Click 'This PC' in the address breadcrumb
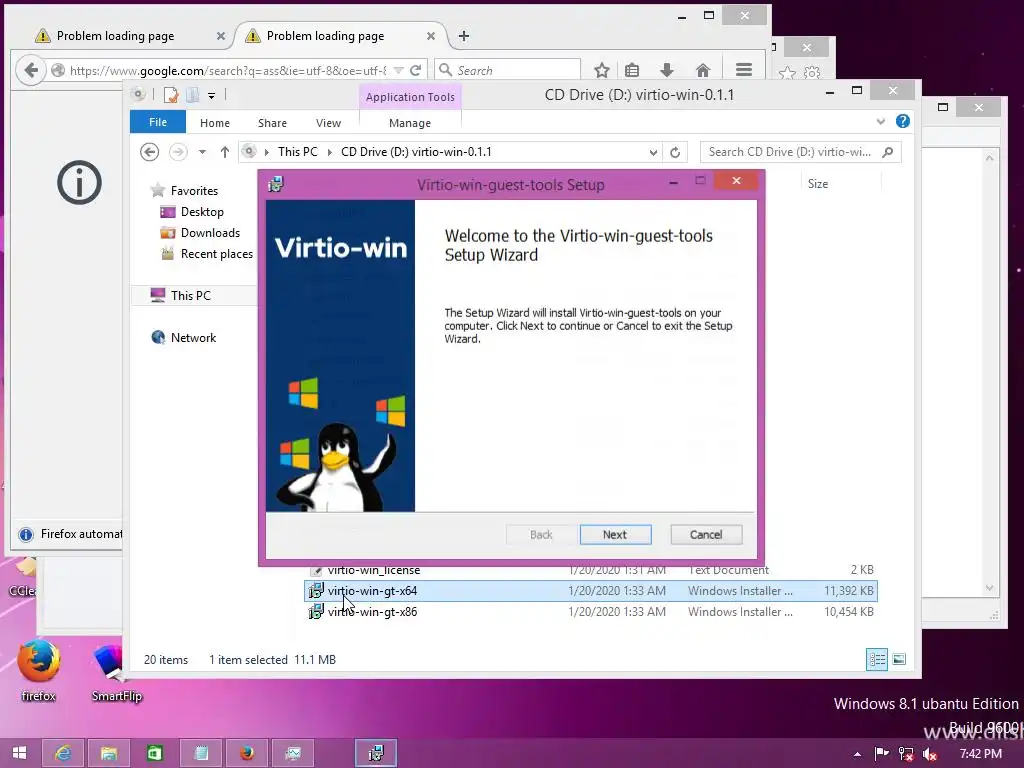Viewport: 1024px width, 768px height. (297, 152)
